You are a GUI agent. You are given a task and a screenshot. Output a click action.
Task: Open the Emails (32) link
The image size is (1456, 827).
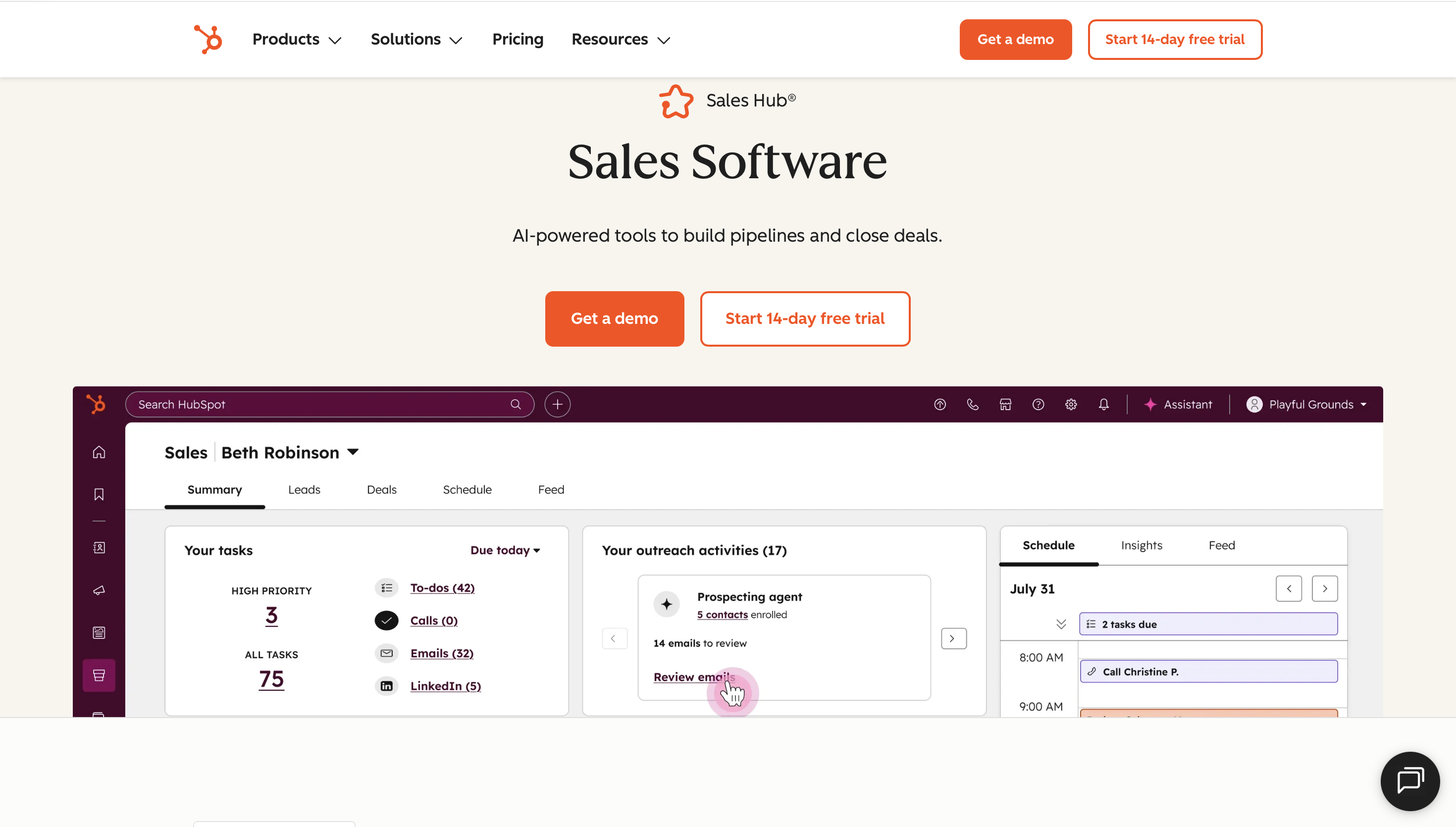(x=442, y=653)
